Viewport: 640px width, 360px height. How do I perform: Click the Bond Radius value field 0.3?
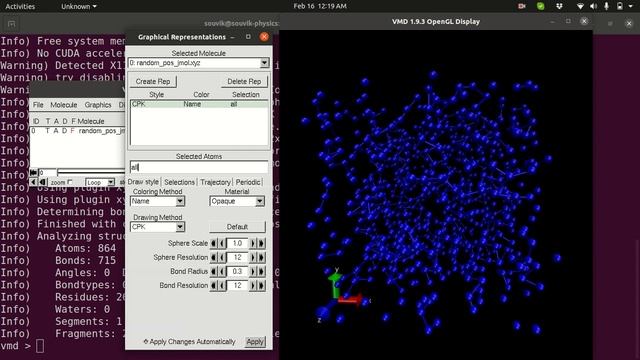click(x=237, y=271)
